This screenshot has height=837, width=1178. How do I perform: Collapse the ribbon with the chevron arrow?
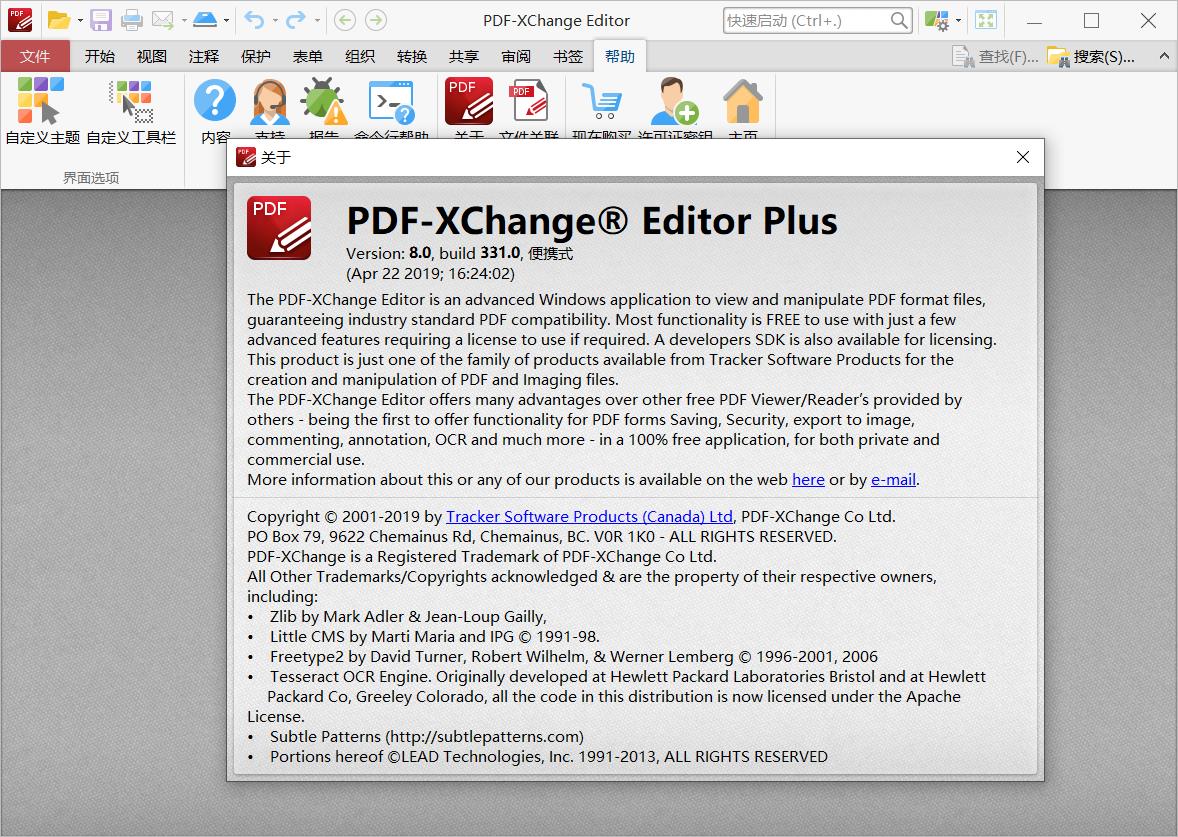pyautogui.click(x=1164, y=56)
